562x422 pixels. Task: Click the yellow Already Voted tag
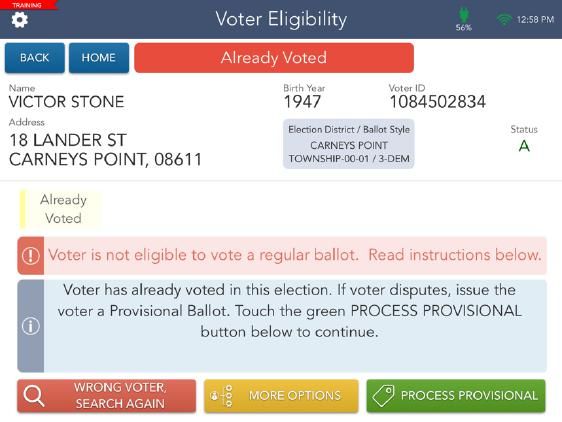coord(60,209)
